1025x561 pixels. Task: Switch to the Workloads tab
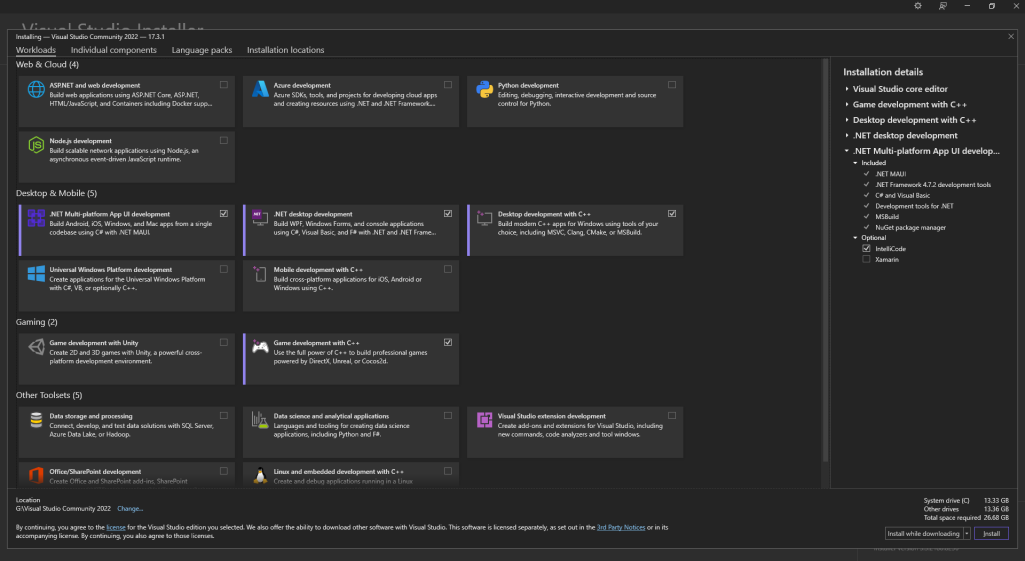pyautogui.click(x=36, y=50)
